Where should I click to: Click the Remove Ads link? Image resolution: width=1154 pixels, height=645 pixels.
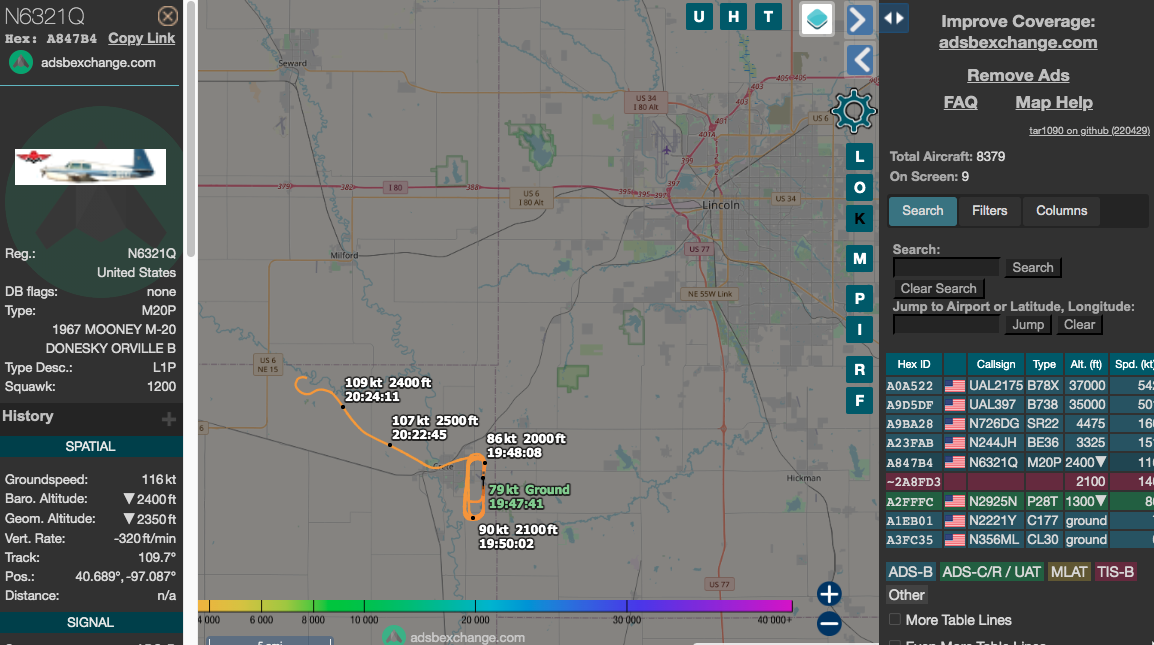point(1018,75)
